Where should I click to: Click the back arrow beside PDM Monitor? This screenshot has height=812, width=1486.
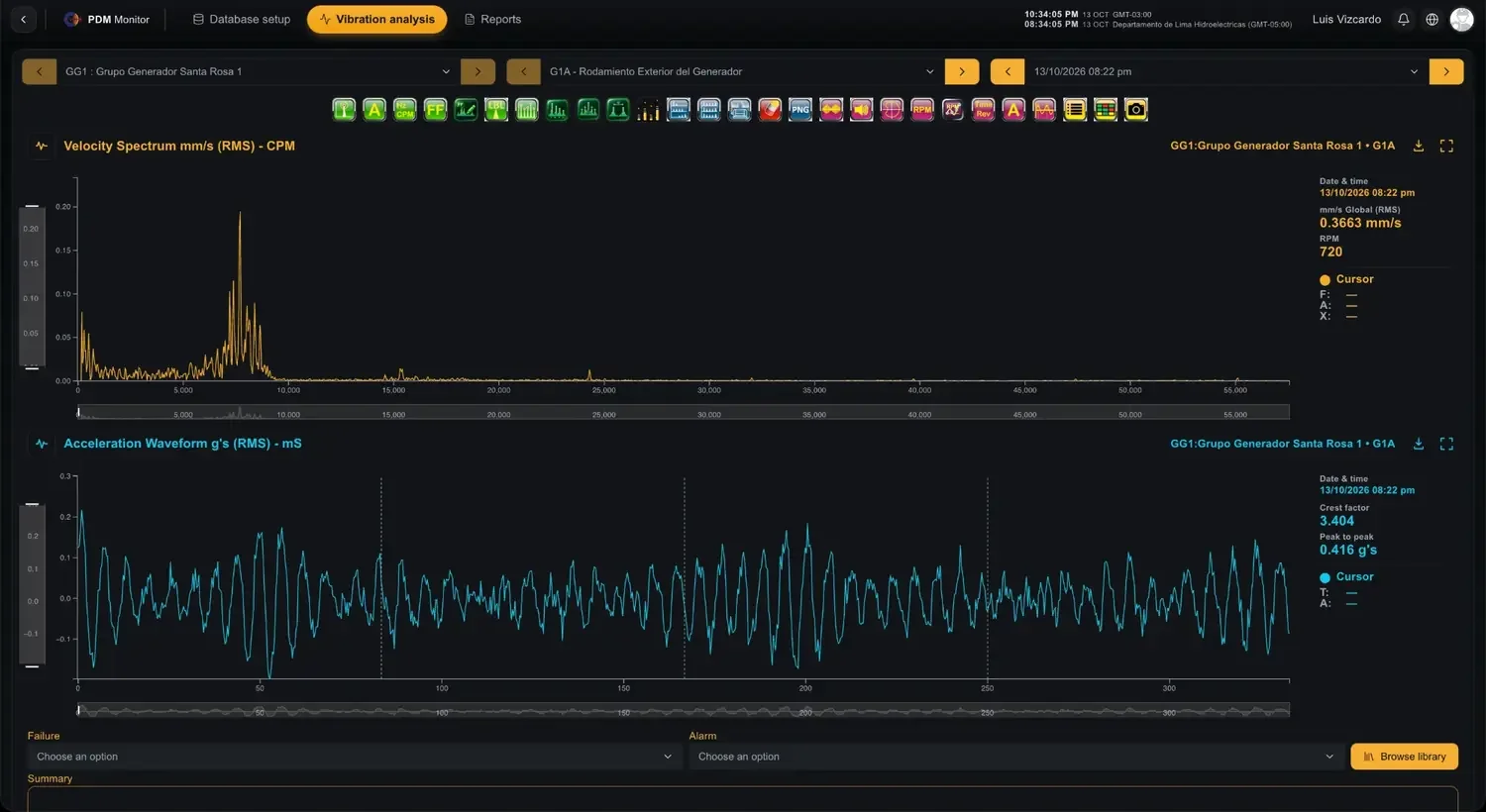pos(24,19)
